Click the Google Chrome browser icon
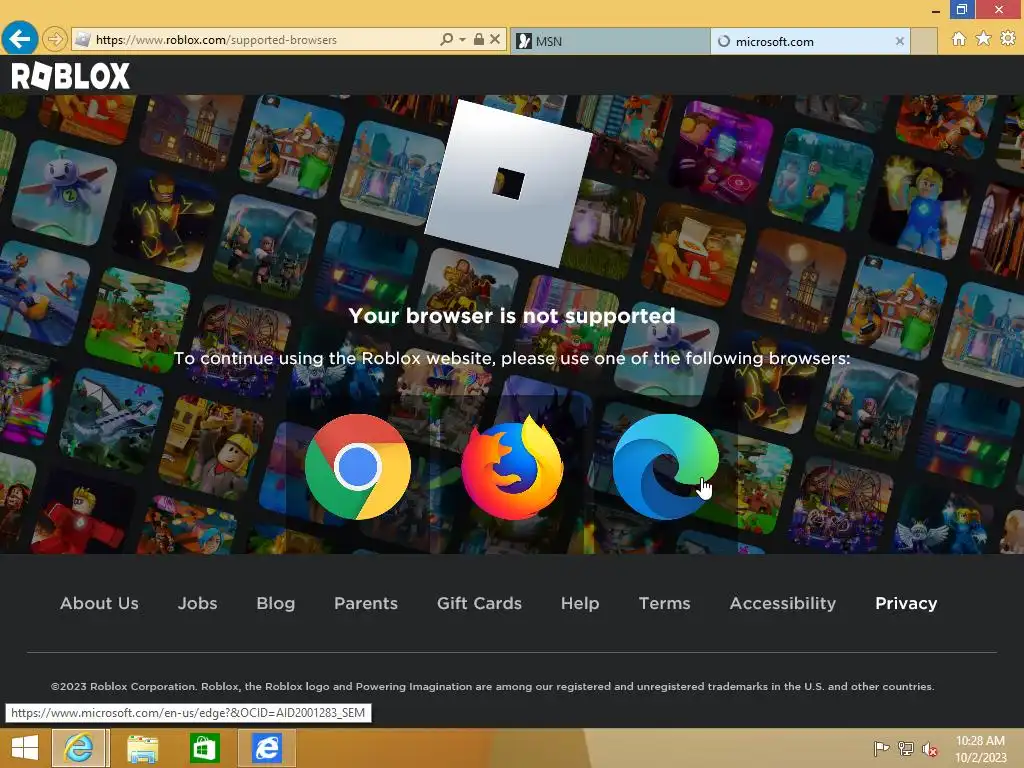Screen dimensions: 1024x768 point(358,467)
